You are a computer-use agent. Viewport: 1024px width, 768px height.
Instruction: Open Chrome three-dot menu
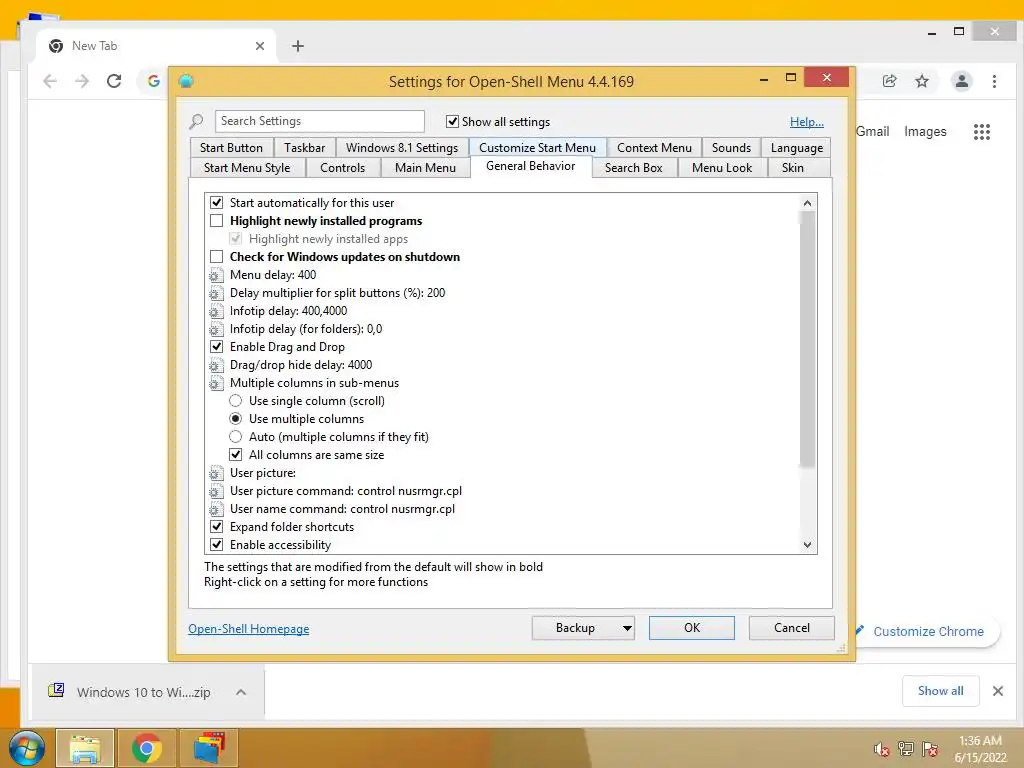994,81
